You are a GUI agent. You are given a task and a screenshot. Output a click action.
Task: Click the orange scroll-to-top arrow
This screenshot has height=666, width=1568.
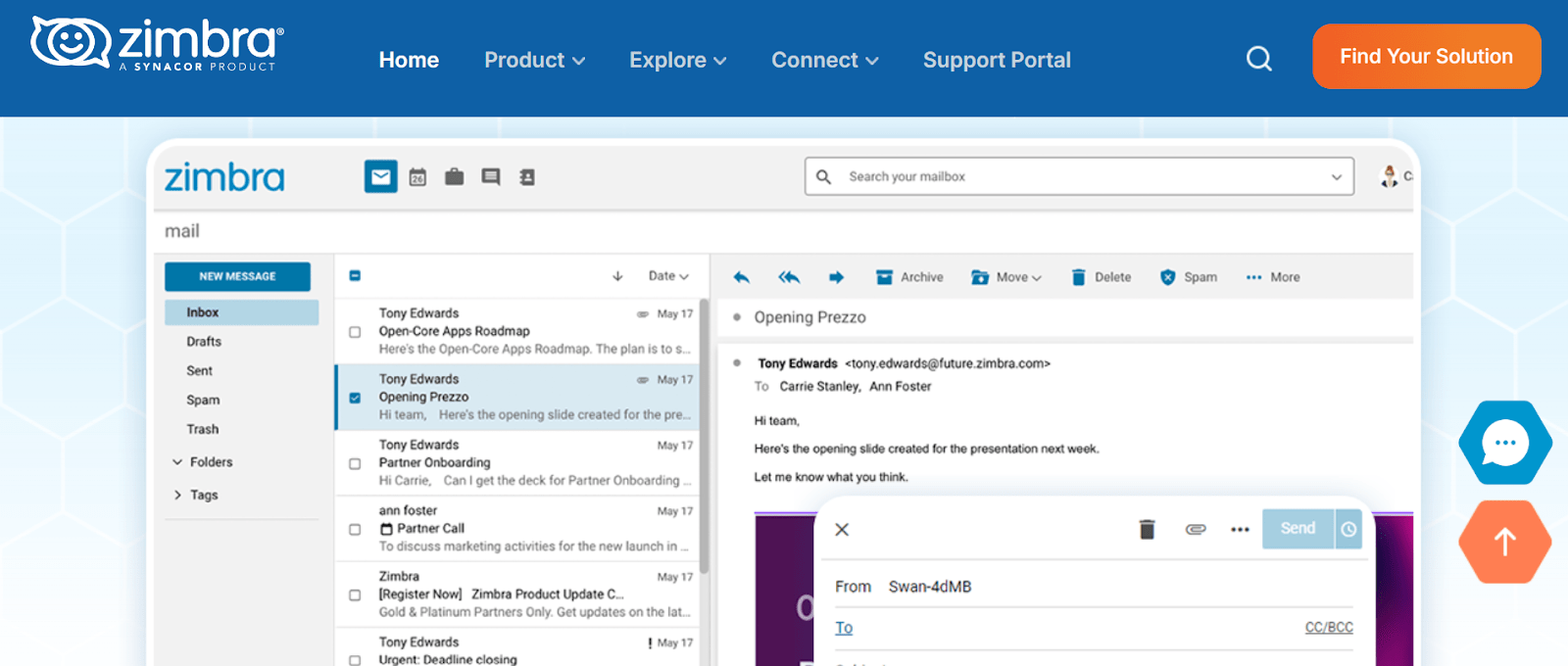point(1504,542)
